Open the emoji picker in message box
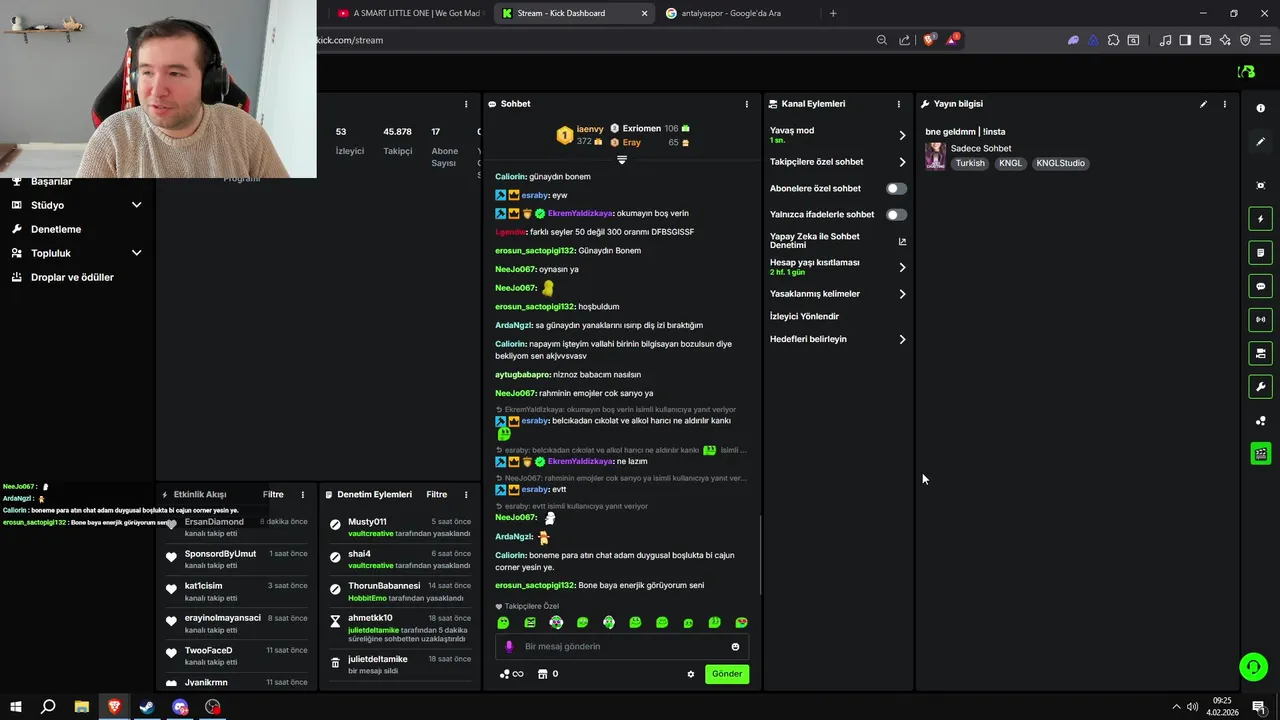The image size is (1280, 720). pyautogui.click(x=735, y=647)
